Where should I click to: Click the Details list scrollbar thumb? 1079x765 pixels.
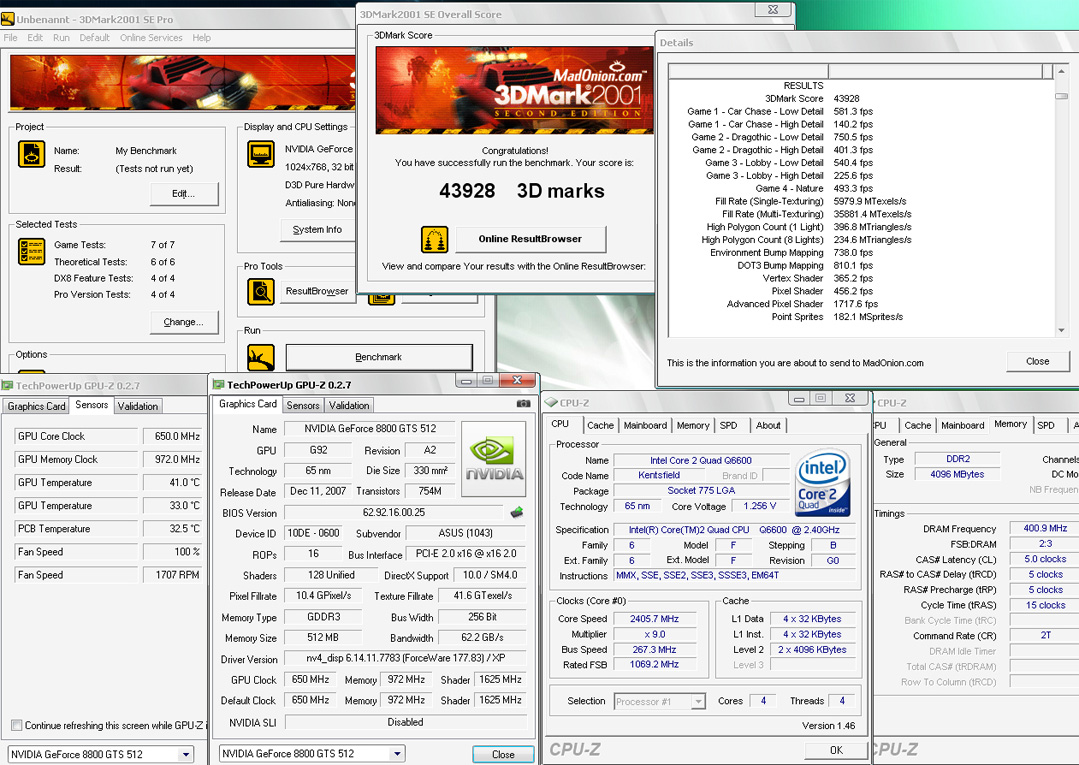[1060, 96]
